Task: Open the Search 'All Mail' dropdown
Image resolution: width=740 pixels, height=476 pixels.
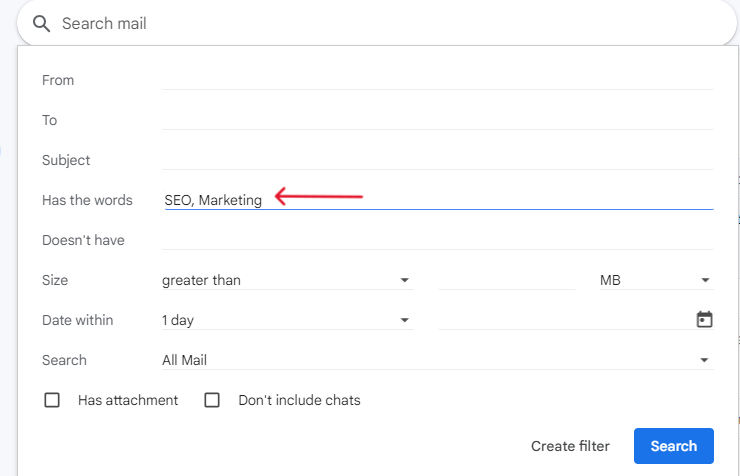Action: (x=437, y=360)
